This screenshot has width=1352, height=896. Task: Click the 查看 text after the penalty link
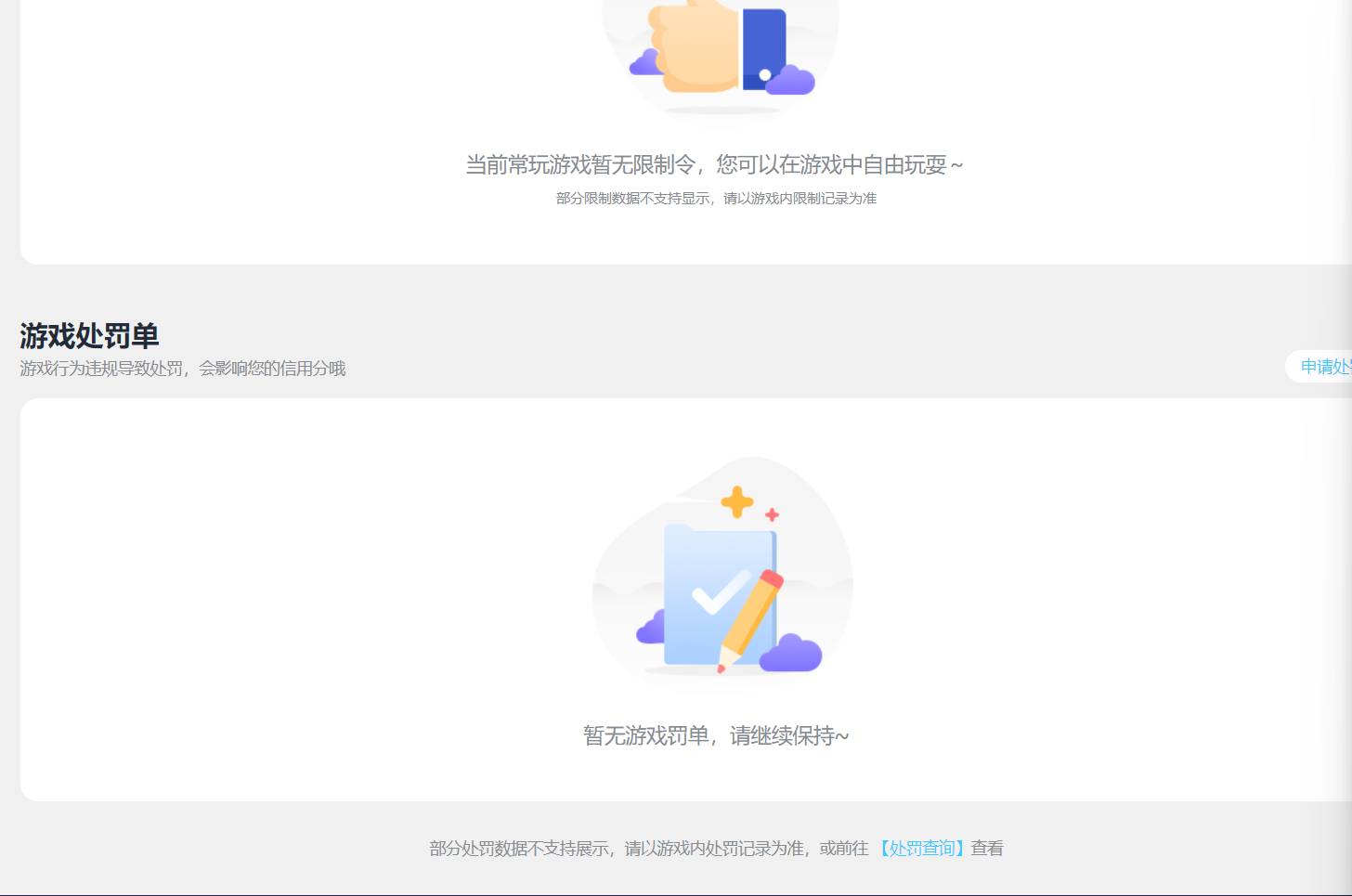987,848
